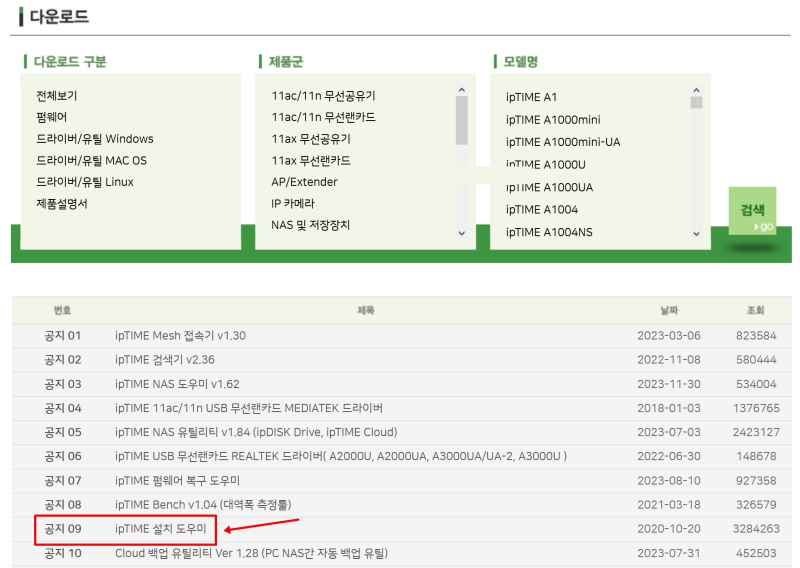Screen dimensions: 800x568
Task: Select model ipTIME A1000UA
Action: tap(549, 187)
